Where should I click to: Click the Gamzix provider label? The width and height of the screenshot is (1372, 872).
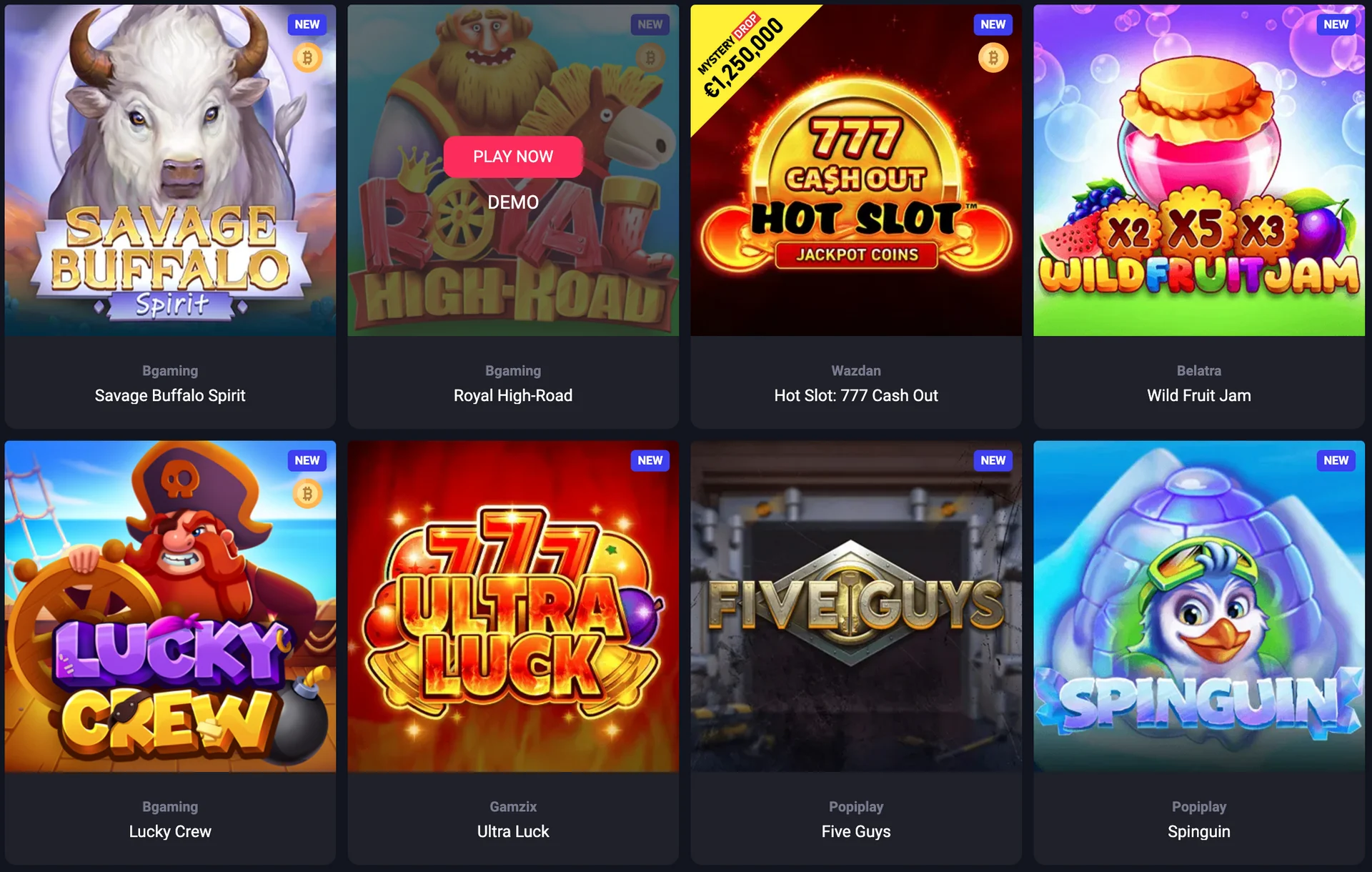click(x=513, y=806)
